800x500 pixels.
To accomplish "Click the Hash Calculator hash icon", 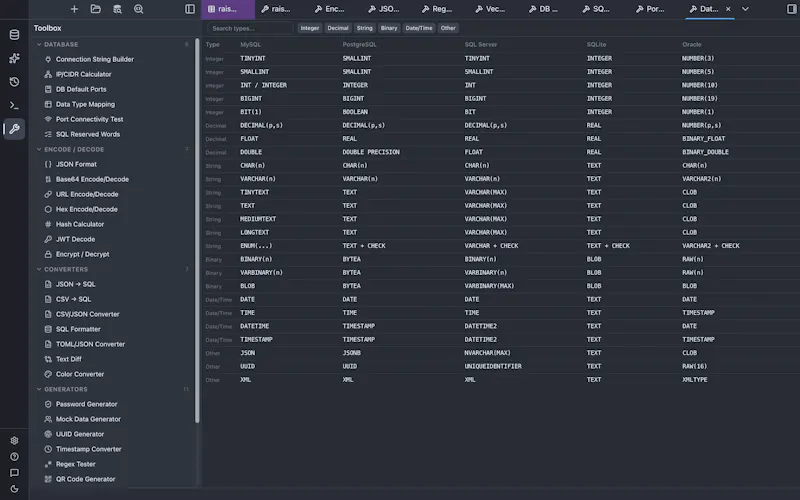I will point(48,224).
